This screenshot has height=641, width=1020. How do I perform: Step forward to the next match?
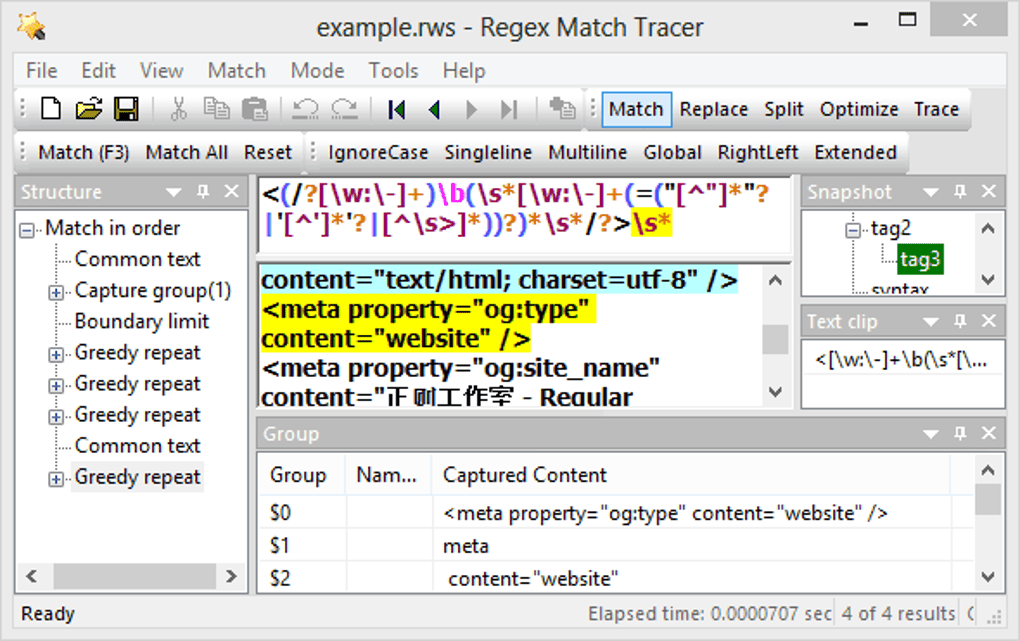pyautogui.click(x=470, y=109)
